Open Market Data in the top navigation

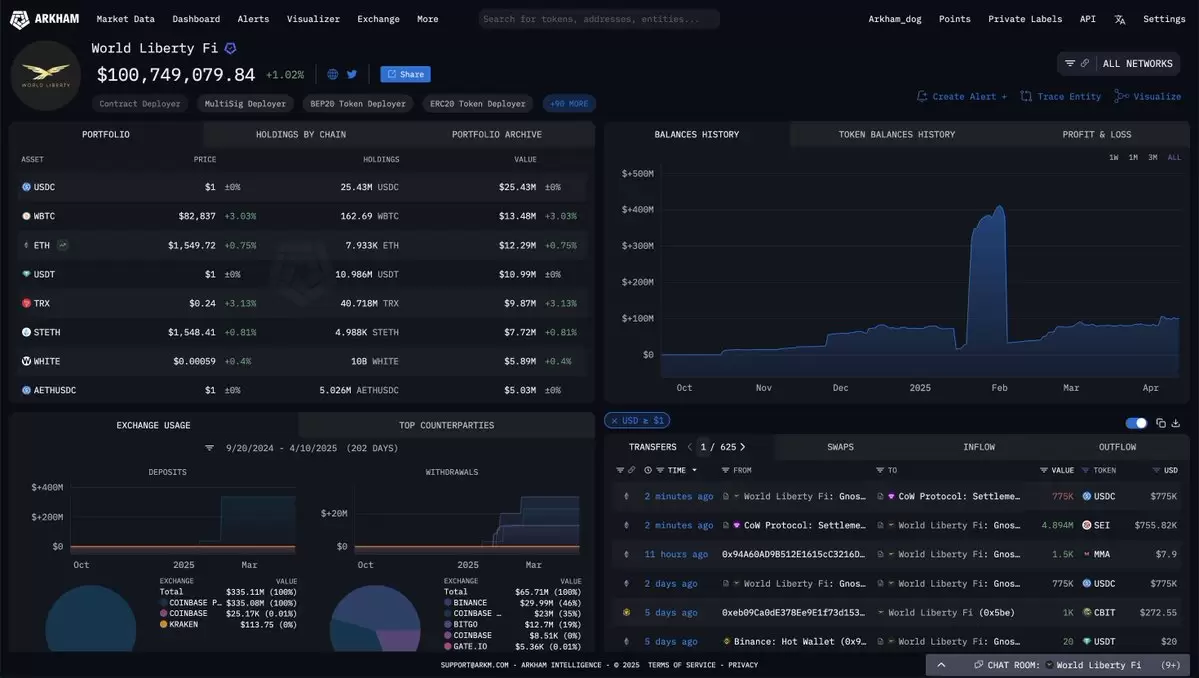(125, 19)
